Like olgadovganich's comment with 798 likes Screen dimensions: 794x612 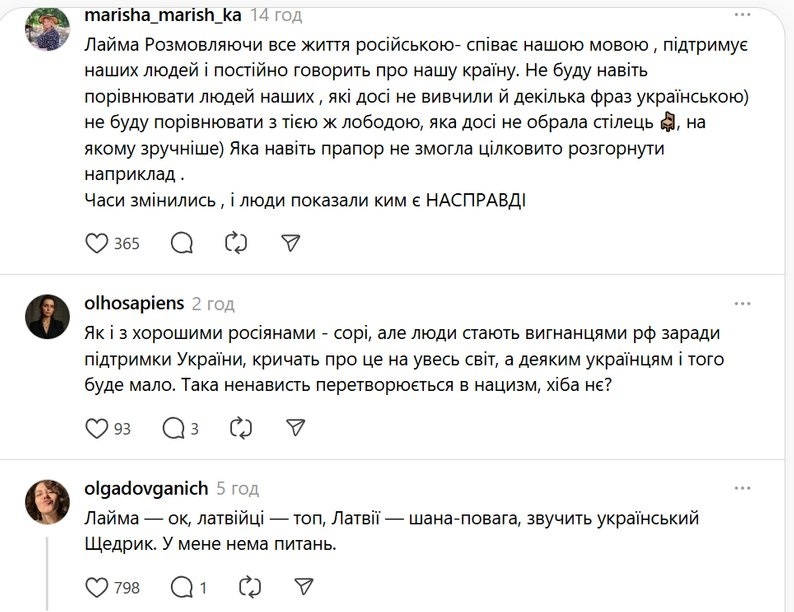96,587
